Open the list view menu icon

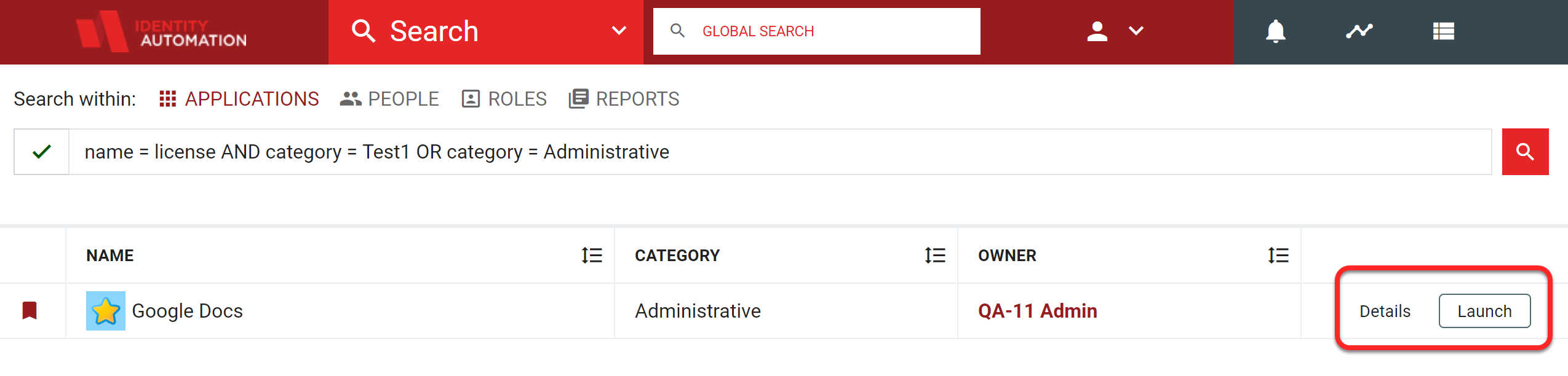click(1443, 31)
